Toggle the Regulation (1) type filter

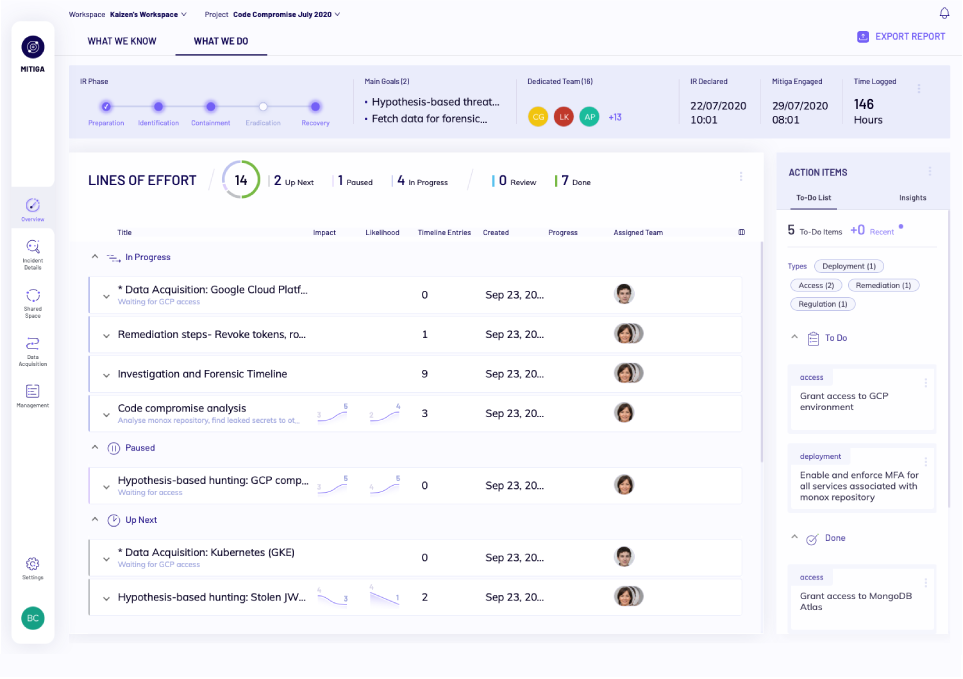(x=823, y=304)
